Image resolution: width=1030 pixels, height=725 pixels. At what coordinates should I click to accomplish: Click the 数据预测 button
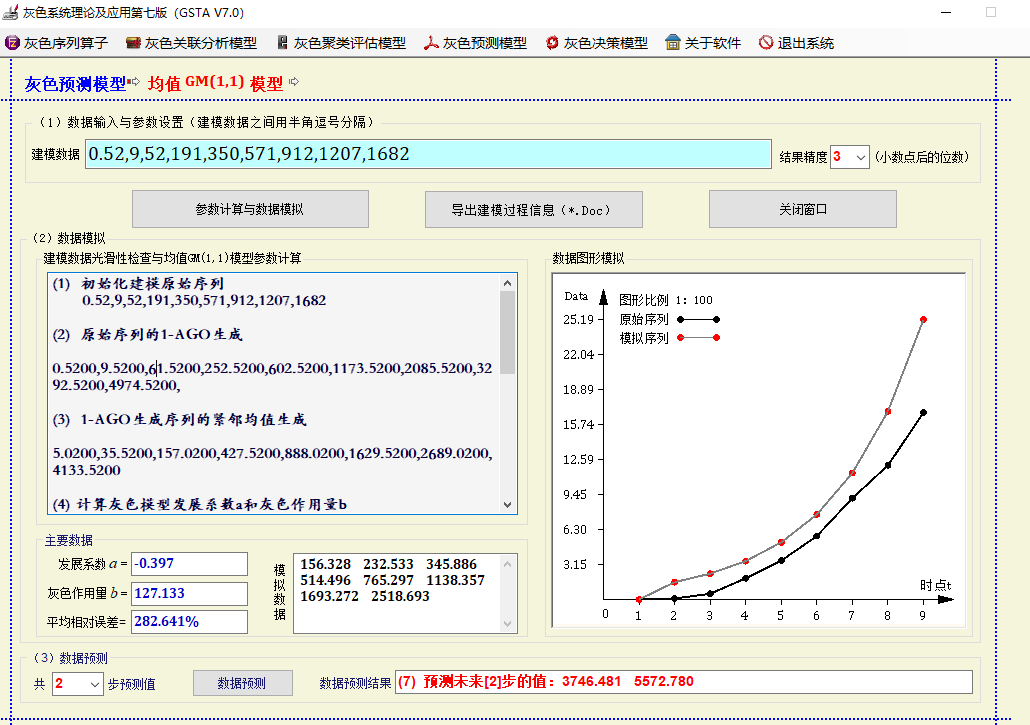242,684
